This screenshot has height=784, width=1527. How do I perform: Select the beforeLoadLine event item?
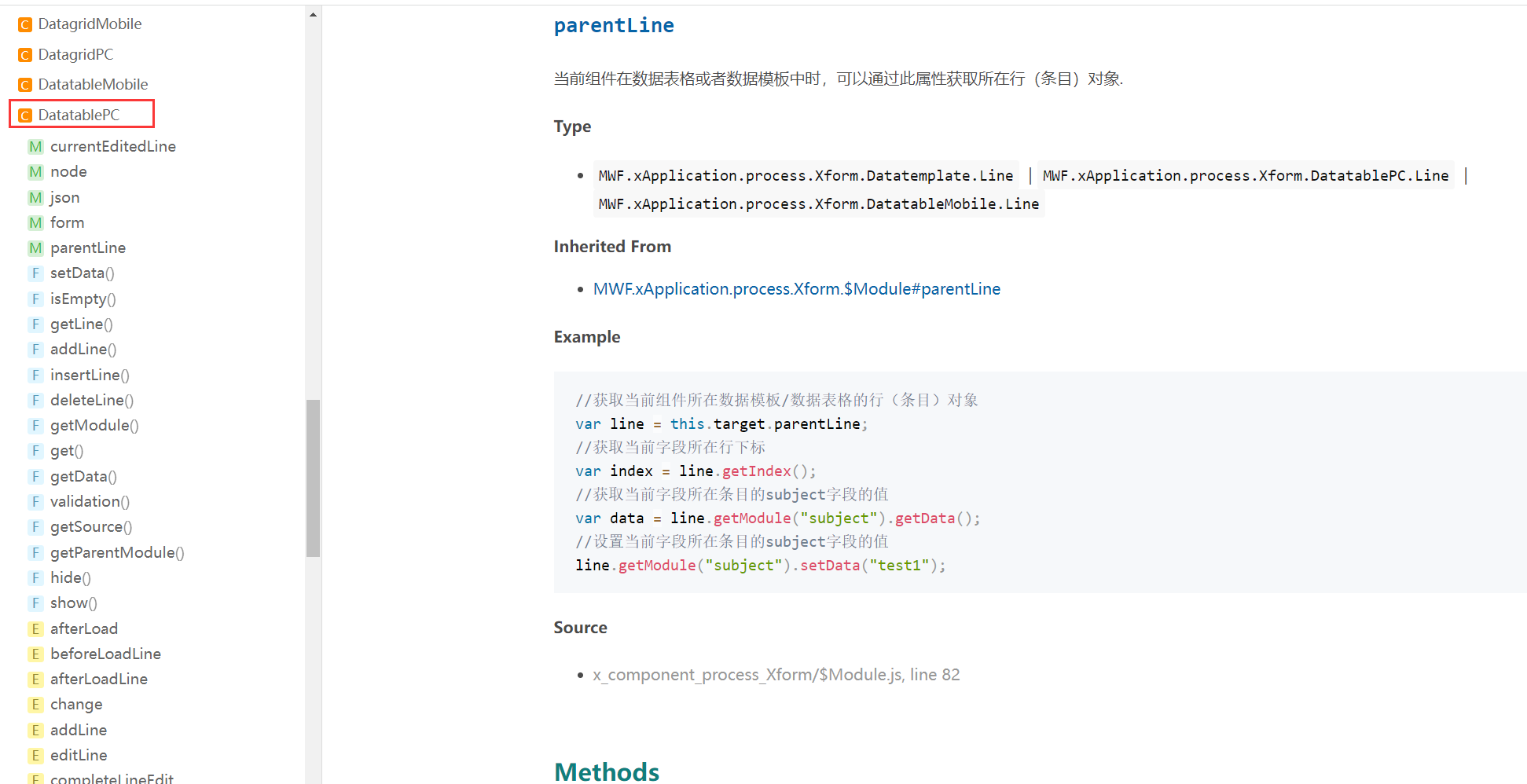(x=105, y=654)
